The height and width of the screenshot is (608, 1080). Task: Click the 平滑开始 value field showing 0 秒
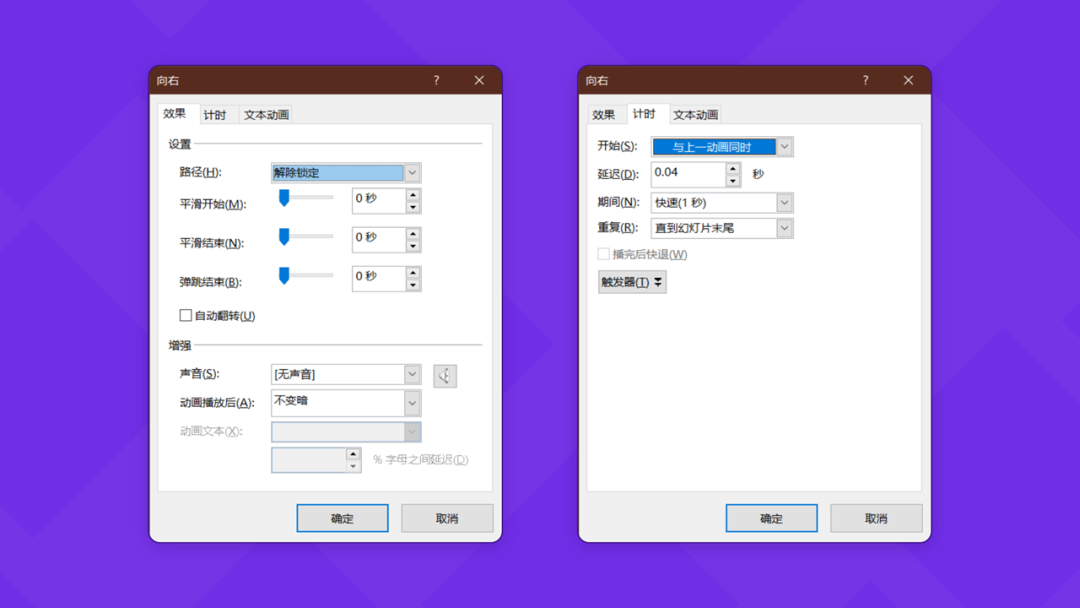[378, 200]
